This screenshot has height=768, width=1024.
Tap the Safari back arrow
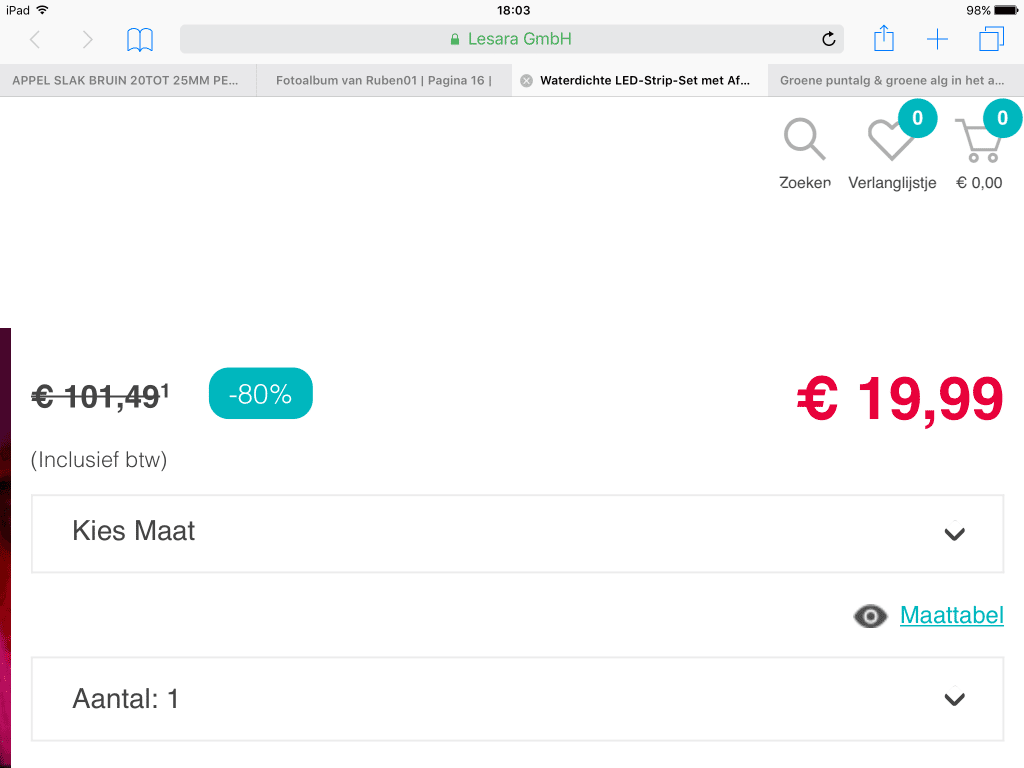pos(36,40)
